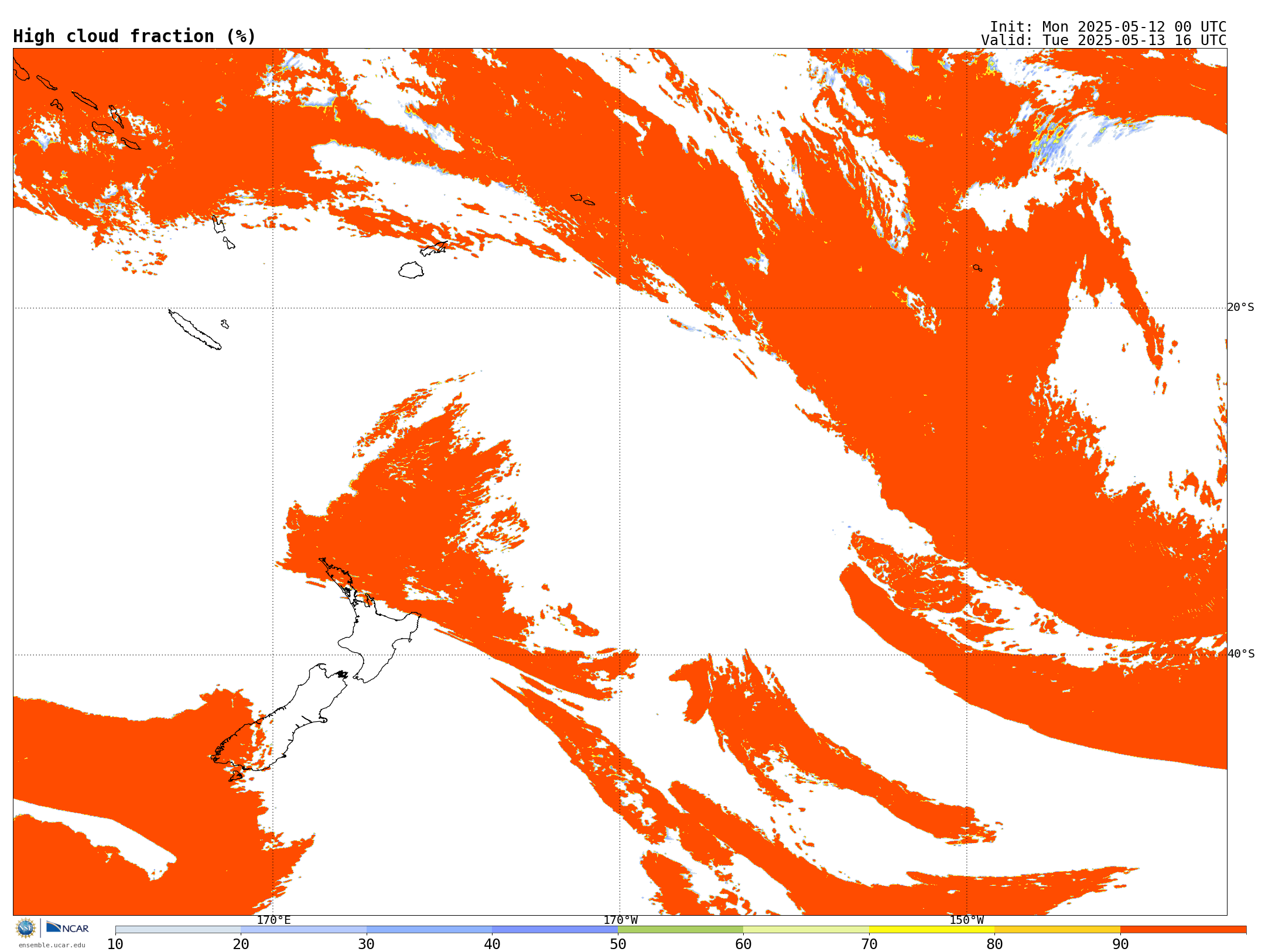1265x952 pixels.
Task: Click the colorbar tick label 50
Action: (x=618, y=944)
